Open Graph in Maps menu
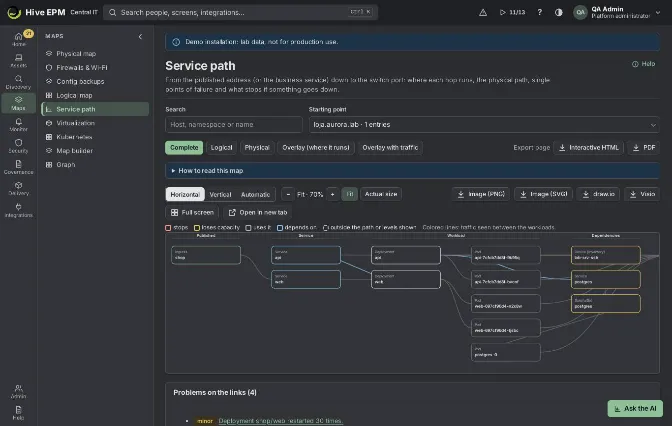This screenshot has height=426, width=672. point(95,165)
